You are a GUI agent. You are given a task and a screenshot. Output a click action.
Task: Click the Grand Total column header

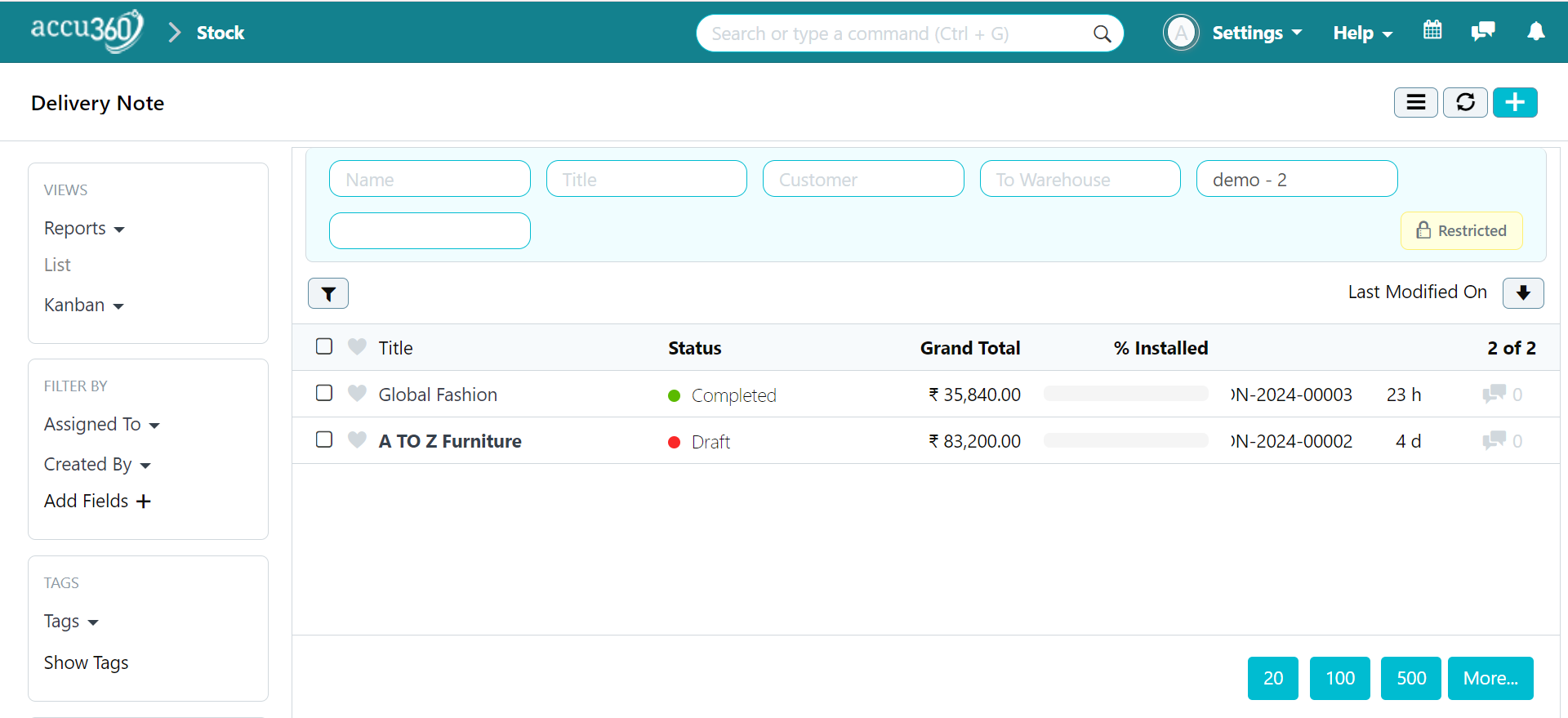(x=970, y=348)
